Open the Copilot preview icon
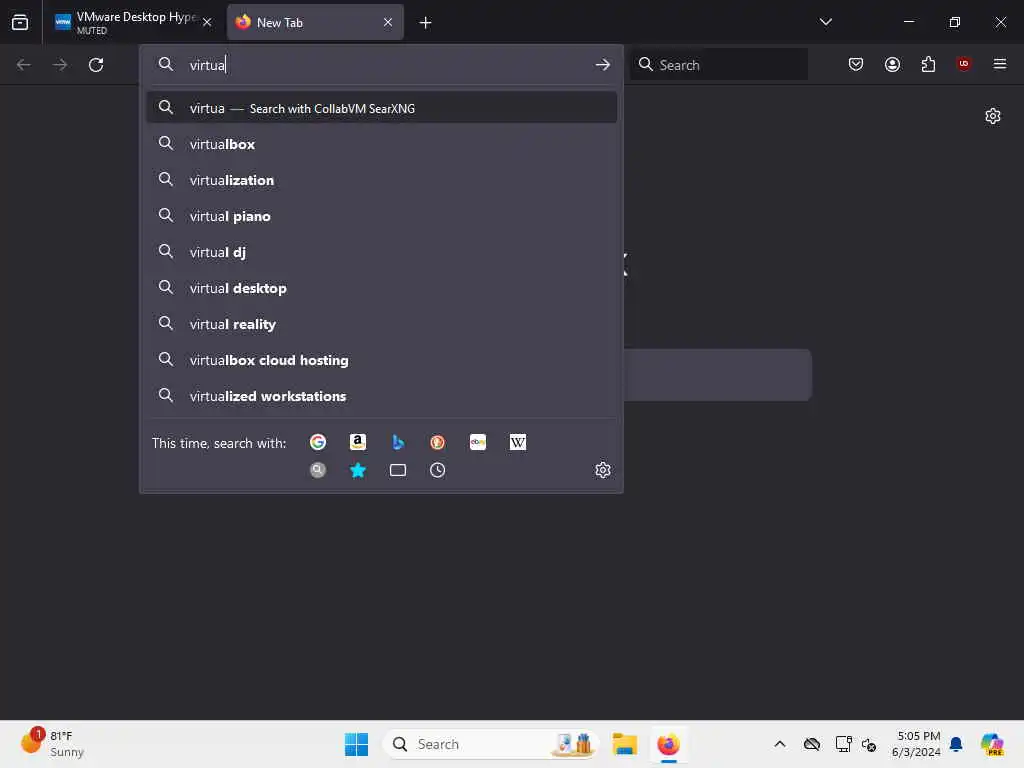This screenshot has height=768, width=1024. pyautogui.click(x=992, y=744)
